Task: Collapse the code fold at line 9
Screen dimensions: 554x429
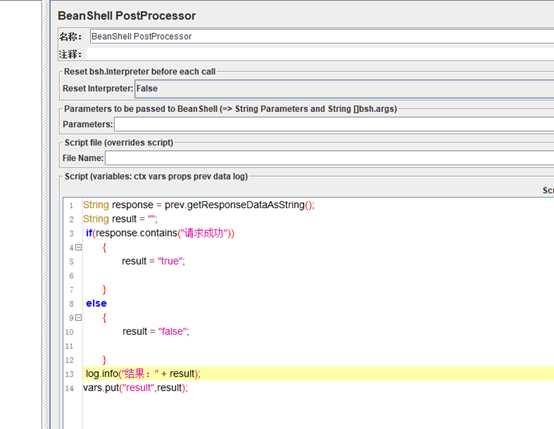Action: 78,318
